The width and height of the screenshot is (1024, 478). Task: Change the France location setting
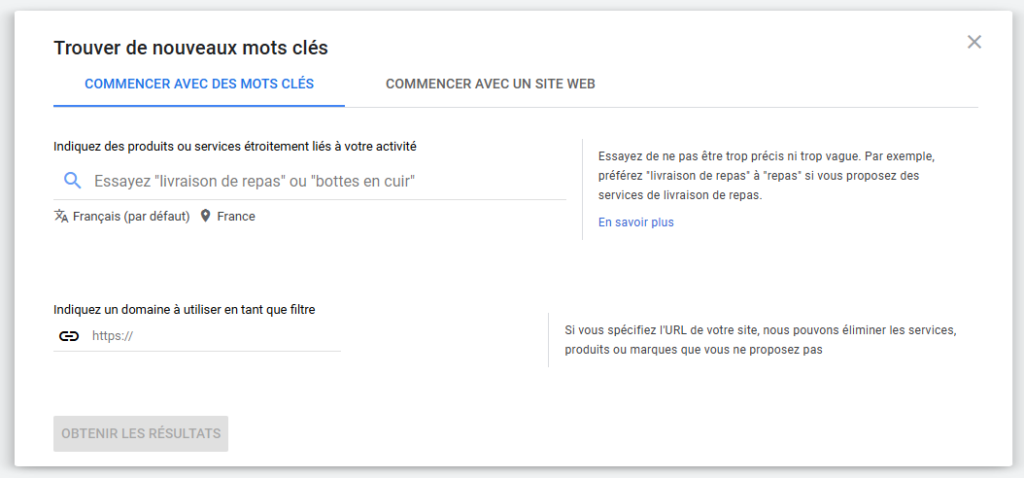point(236,216)
